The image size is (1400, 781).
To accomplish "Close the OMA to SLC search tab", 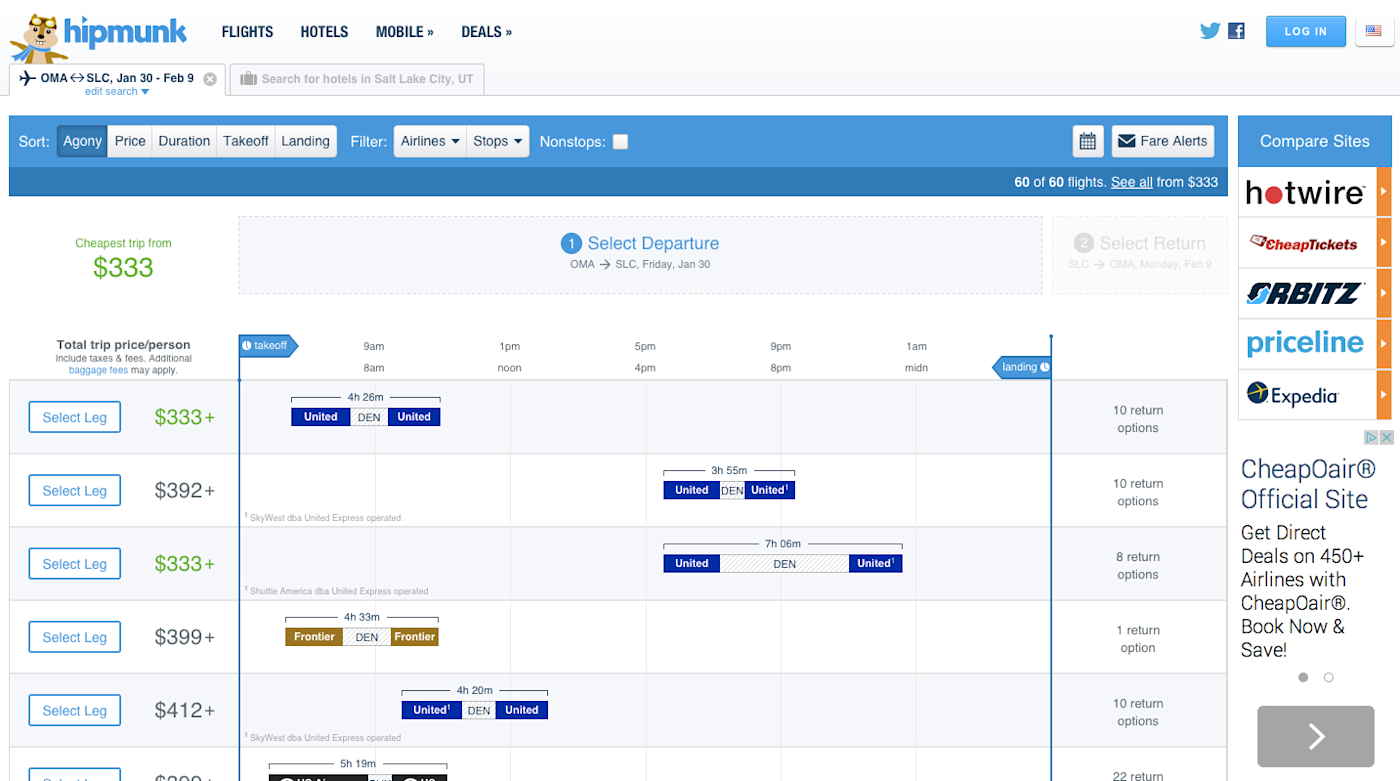I will (210, 79).
